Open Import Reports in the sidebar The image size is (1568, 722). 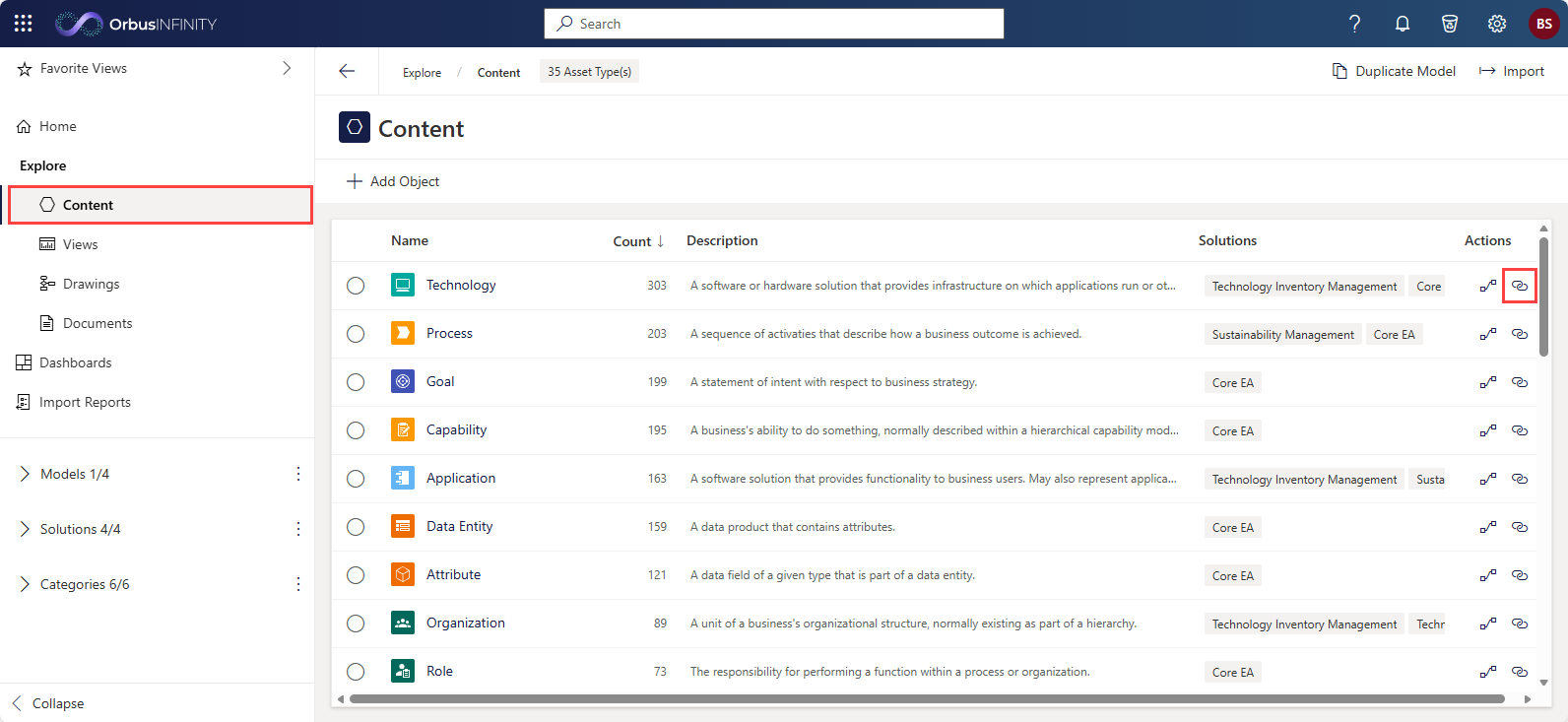click(x=74, y=402)
